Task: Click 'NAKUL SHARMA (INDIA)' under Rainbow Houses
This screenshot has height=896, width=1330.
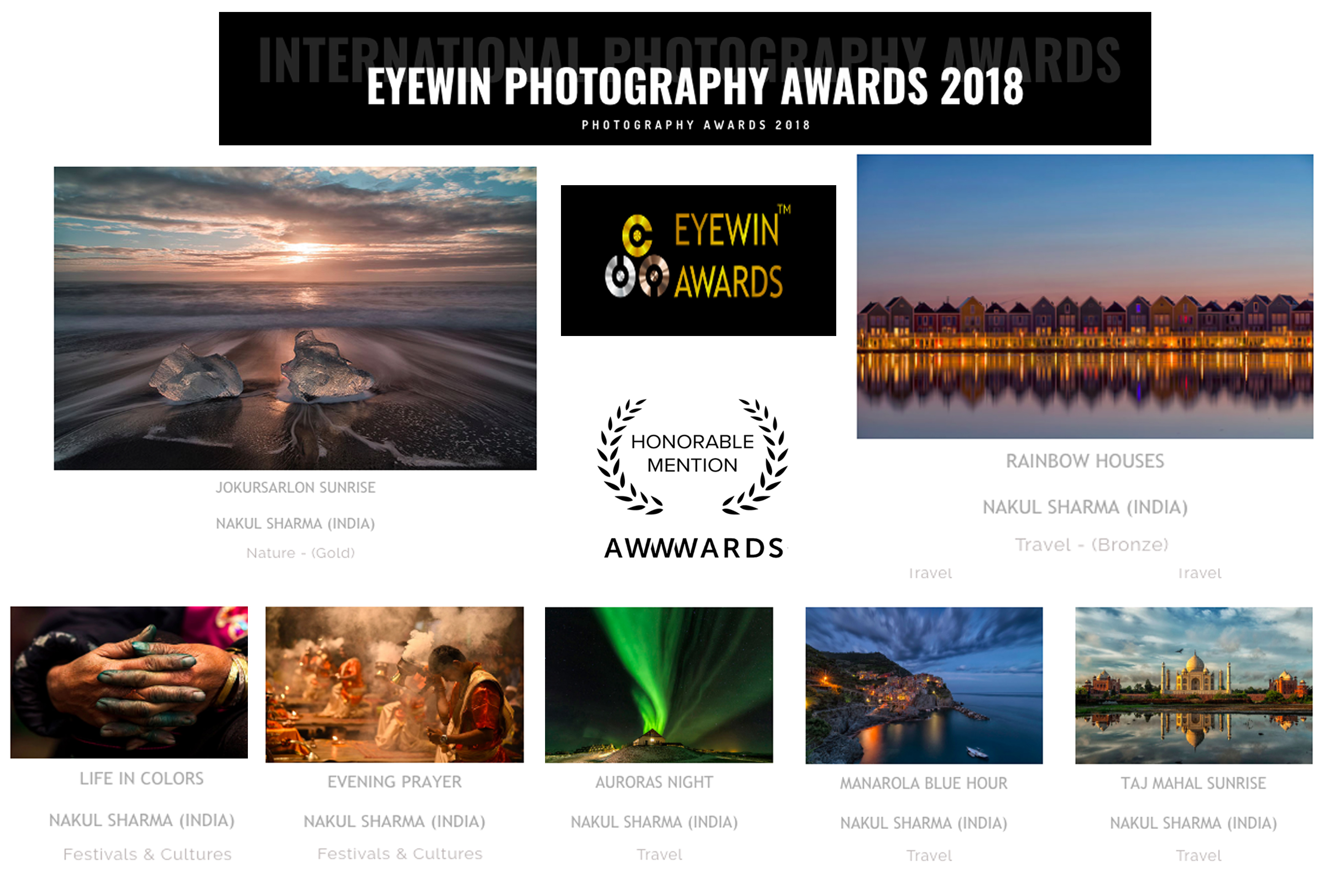Action: point(1085,507)
